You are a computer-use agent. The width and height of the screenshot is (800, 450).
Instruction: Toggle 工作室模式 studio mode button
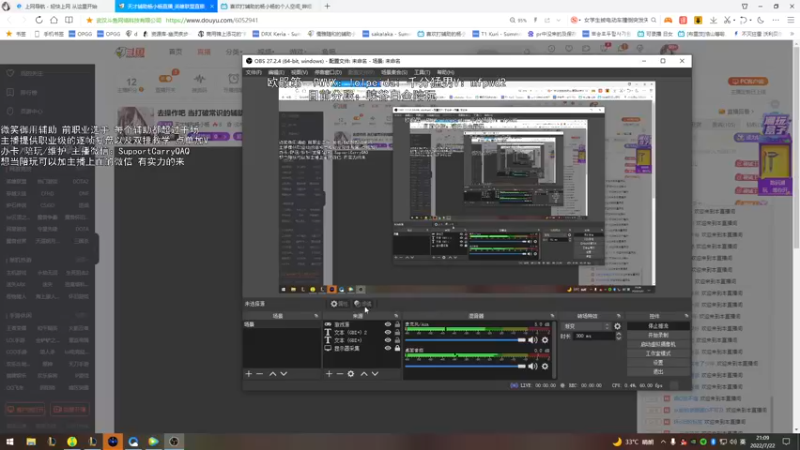658,353
